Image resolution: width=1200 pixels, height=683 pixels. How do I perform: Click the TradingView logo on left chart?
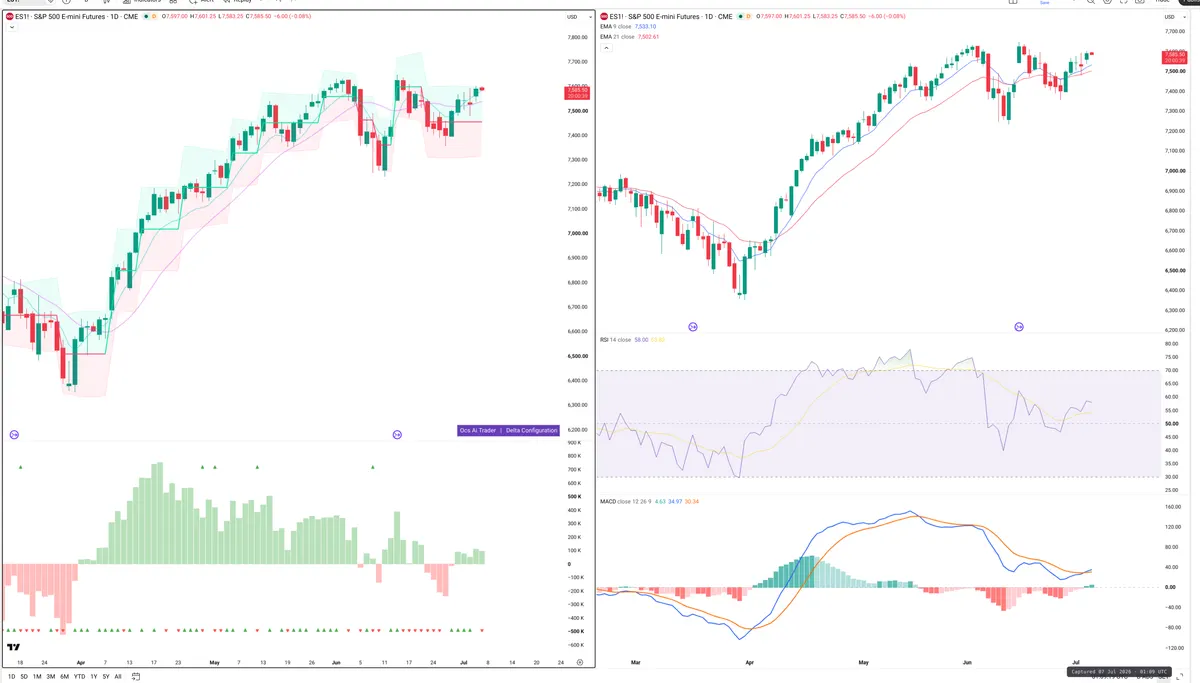[x=14, y=648]
